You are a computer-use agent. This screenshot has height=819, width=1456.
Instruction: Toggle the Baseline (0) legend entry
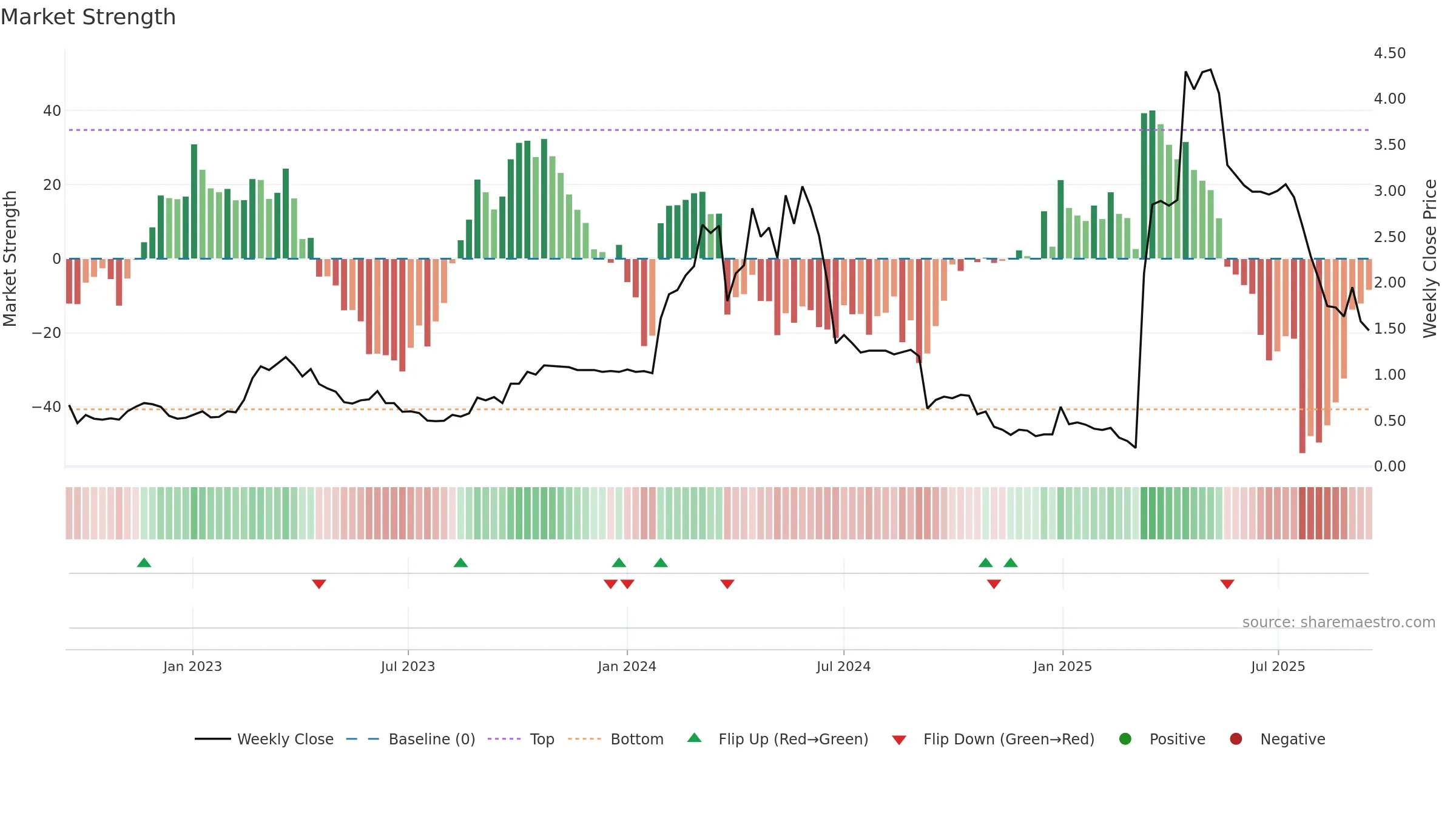pyautogui.click(x=411, y=739)
